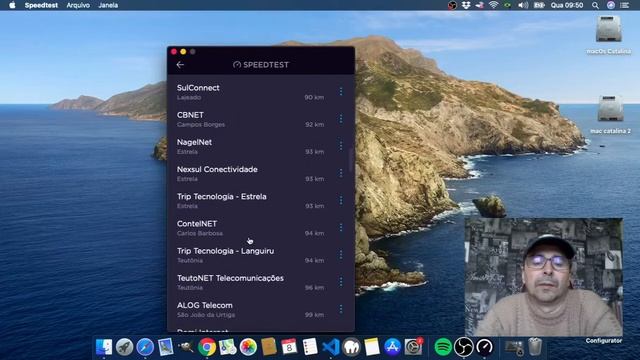Launch Visual Studio Code from the Dock
640x360 pixels.
point(331,347)
